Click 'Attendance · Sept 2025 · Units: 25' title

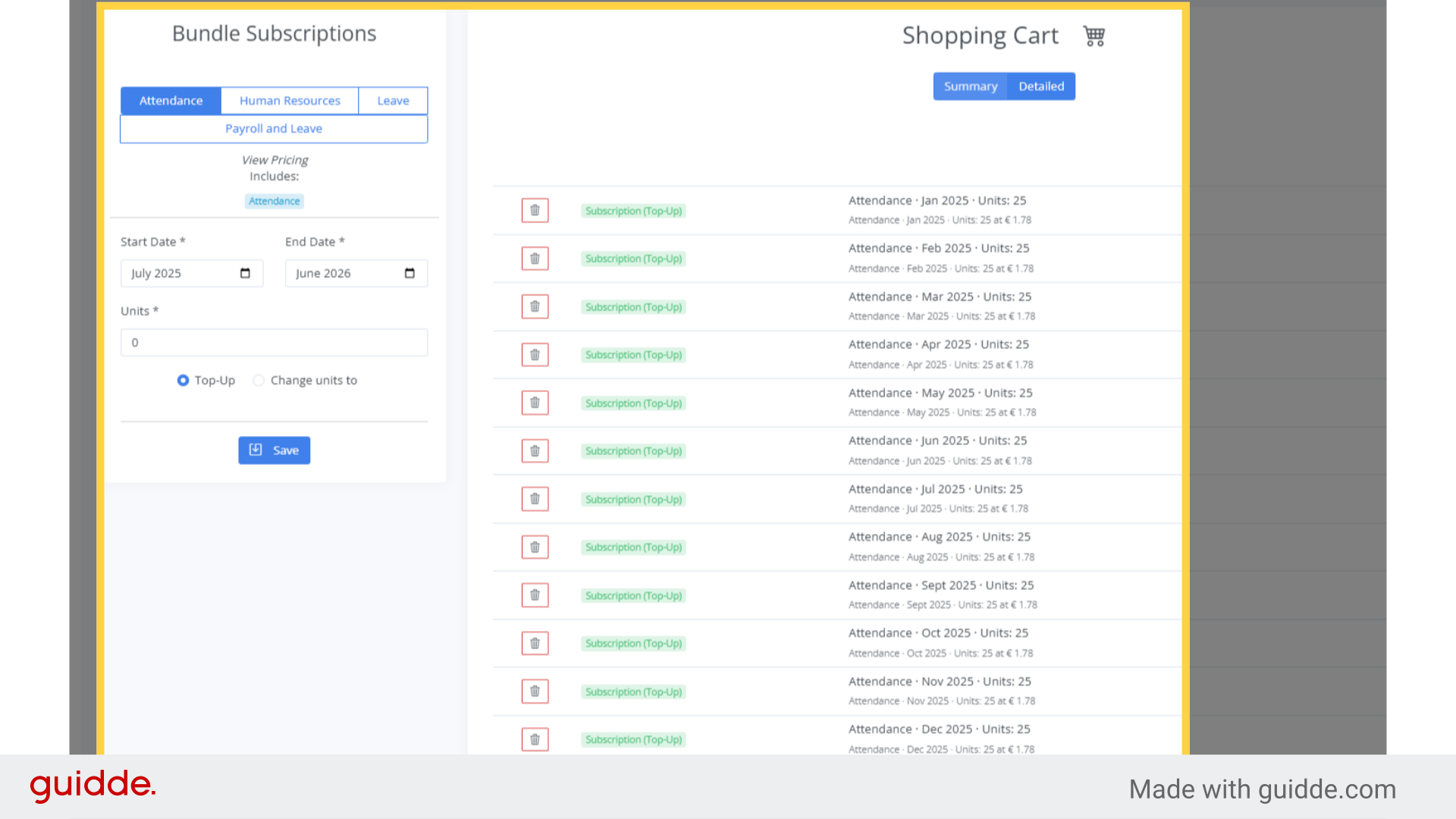(x=941, y=585)
